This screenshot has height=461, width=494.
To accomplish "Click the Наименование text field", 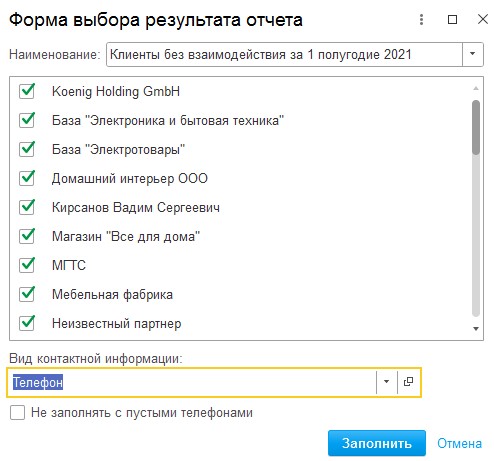I will 284,54.
